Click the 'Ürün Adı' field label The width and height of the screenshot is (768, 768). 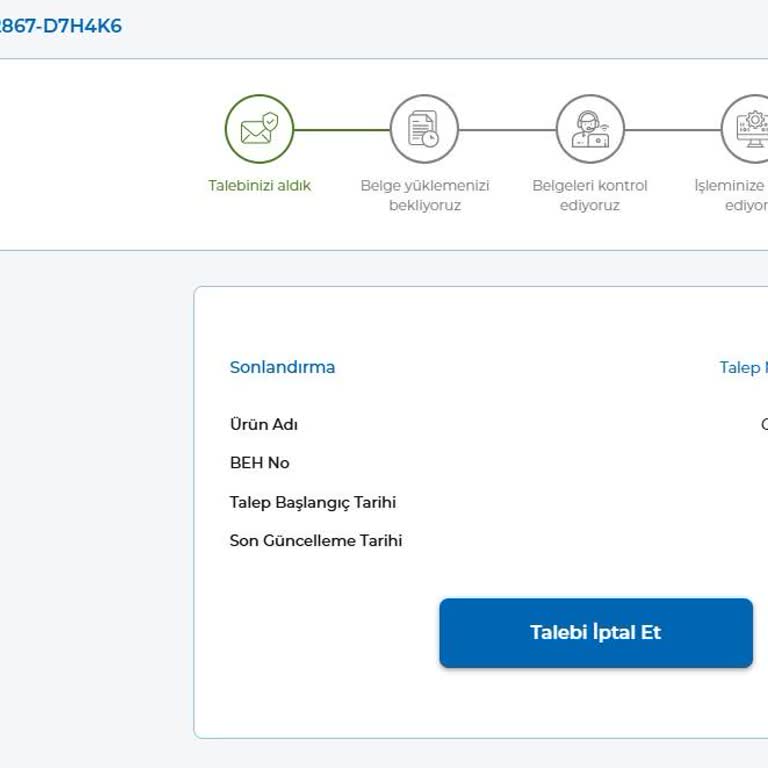(264, 424)
